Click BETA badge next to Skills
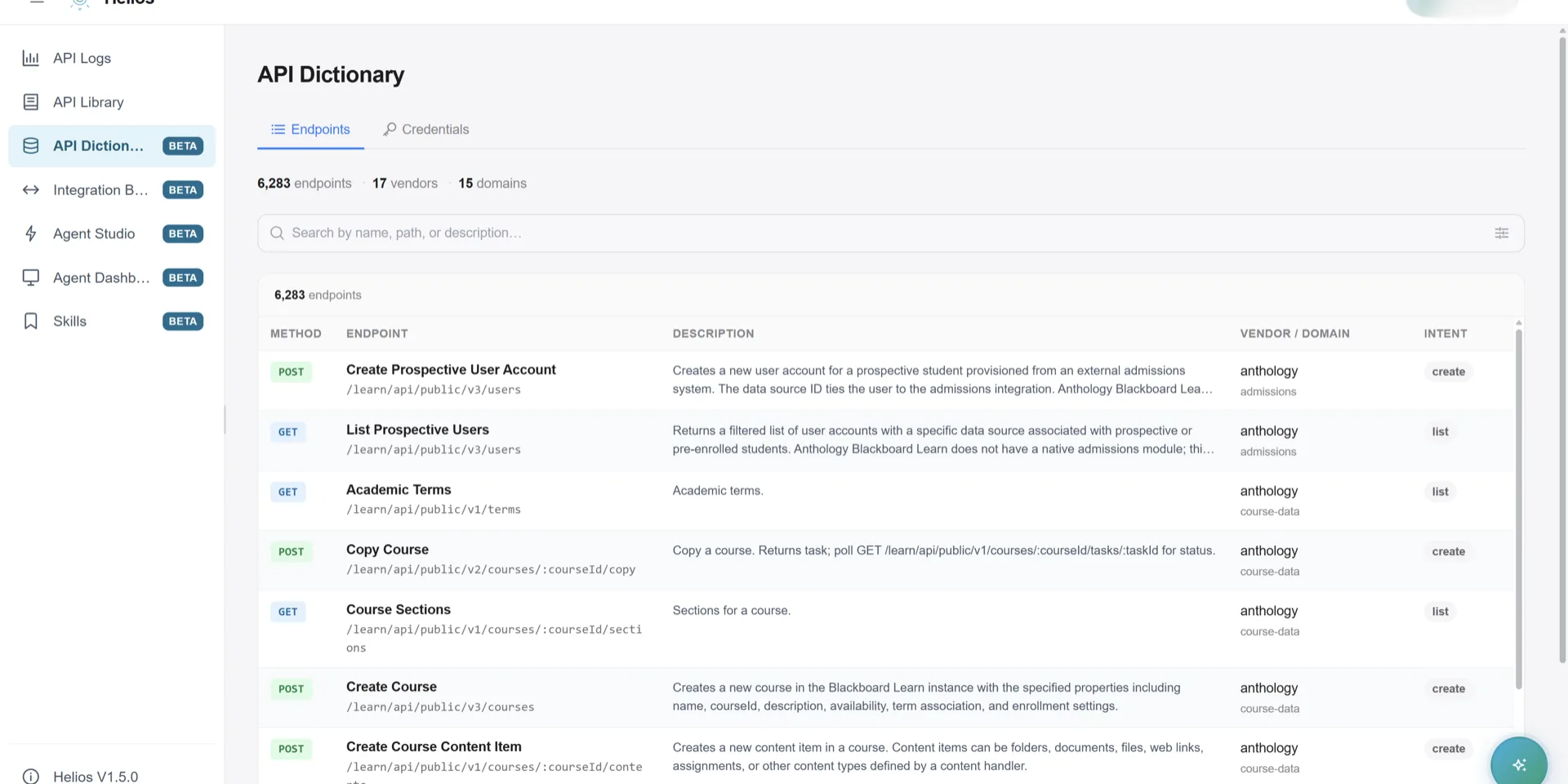The height and width of the screenshot is (784, 1568). [x=183, y=322]
